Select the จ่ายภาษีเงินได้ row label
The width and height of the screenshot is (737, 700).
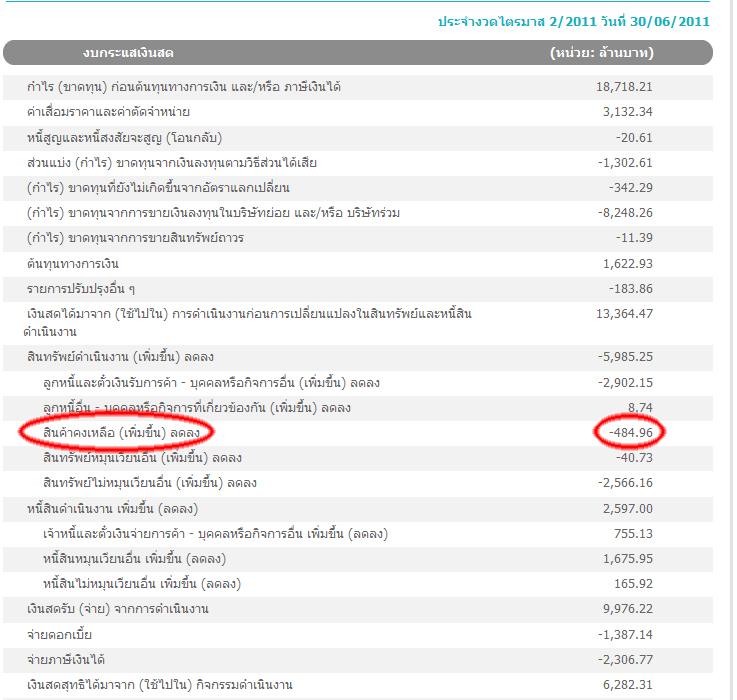[66, 660]
